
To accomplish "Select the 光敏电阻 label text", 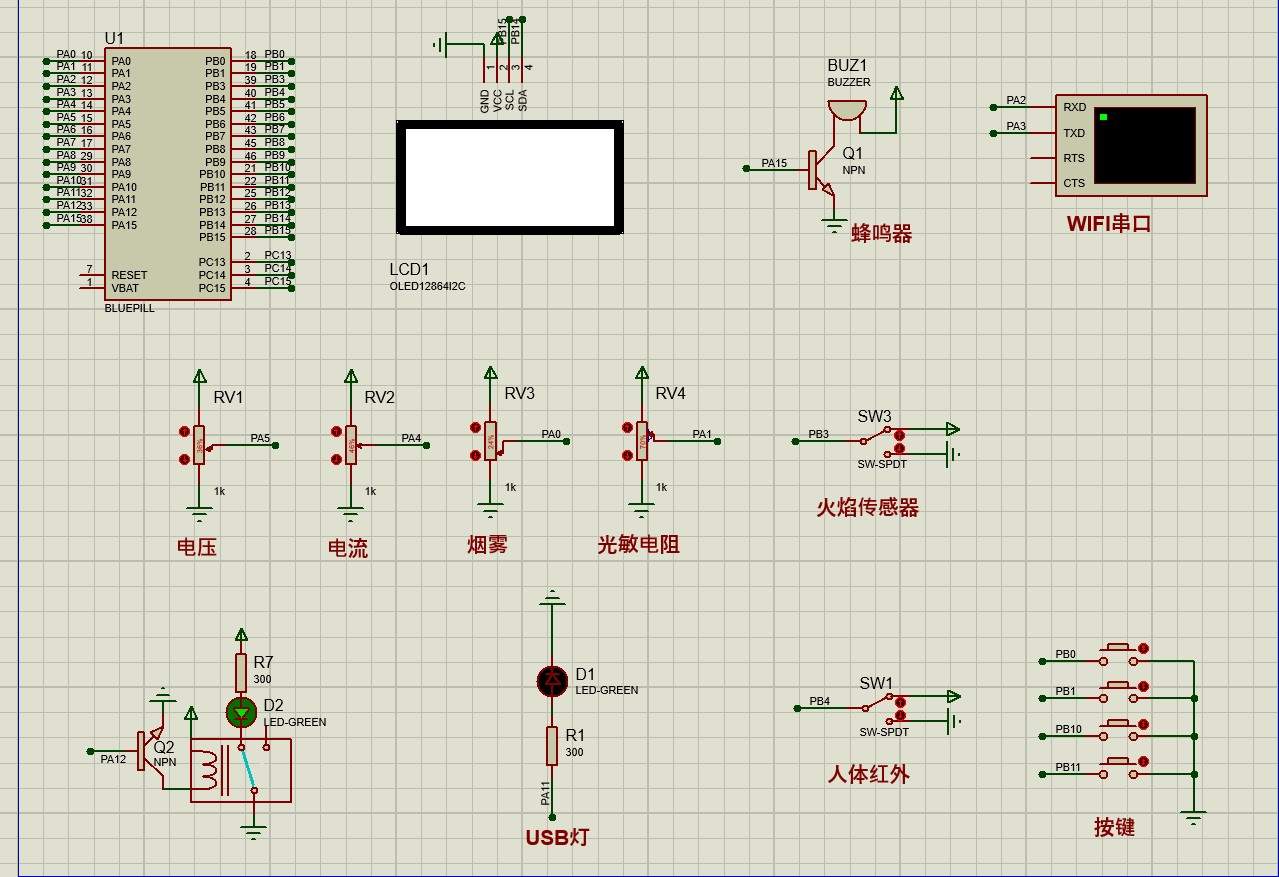I will [638, 545].
